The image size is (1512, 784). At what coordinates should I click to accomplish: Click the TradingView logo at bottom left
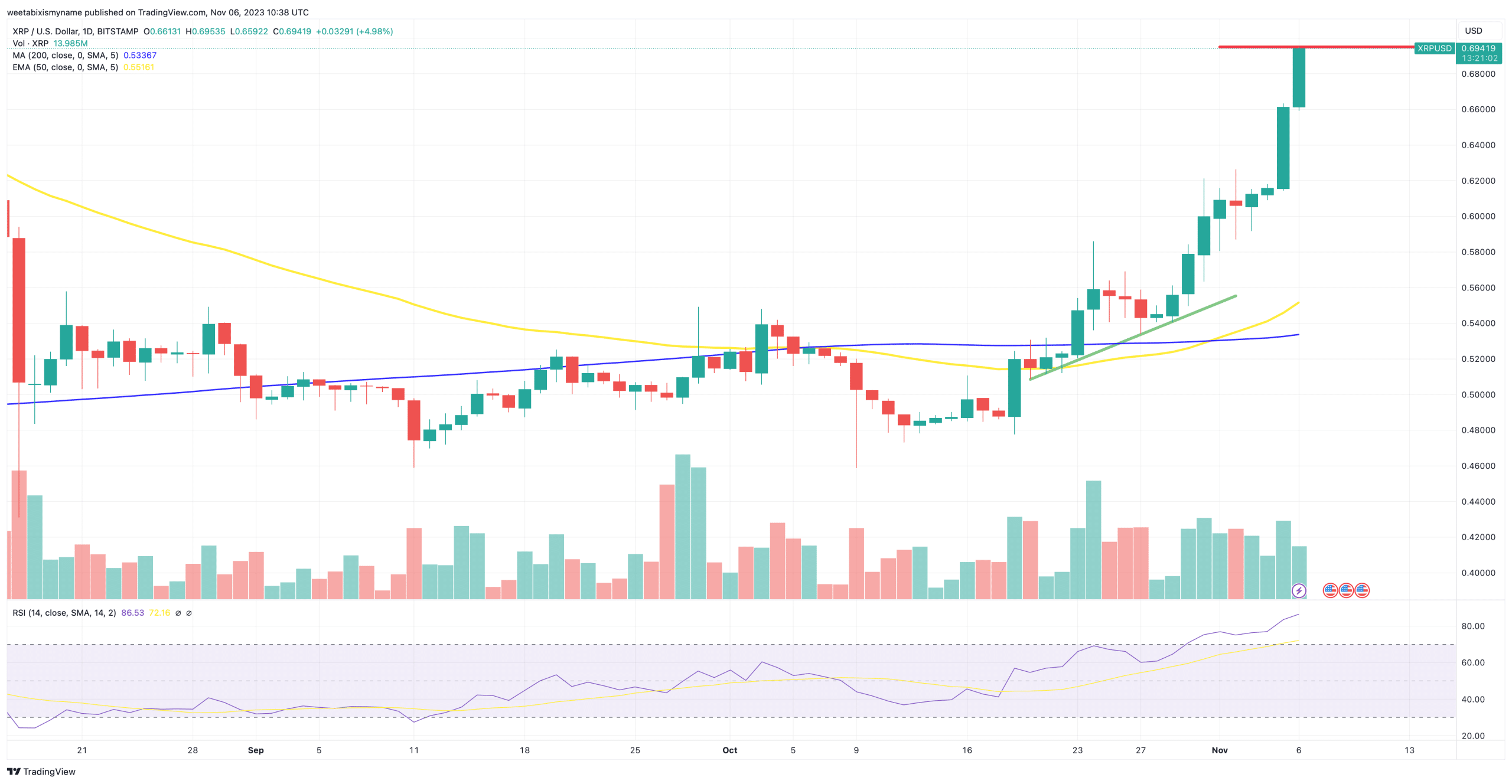(41, 771)
